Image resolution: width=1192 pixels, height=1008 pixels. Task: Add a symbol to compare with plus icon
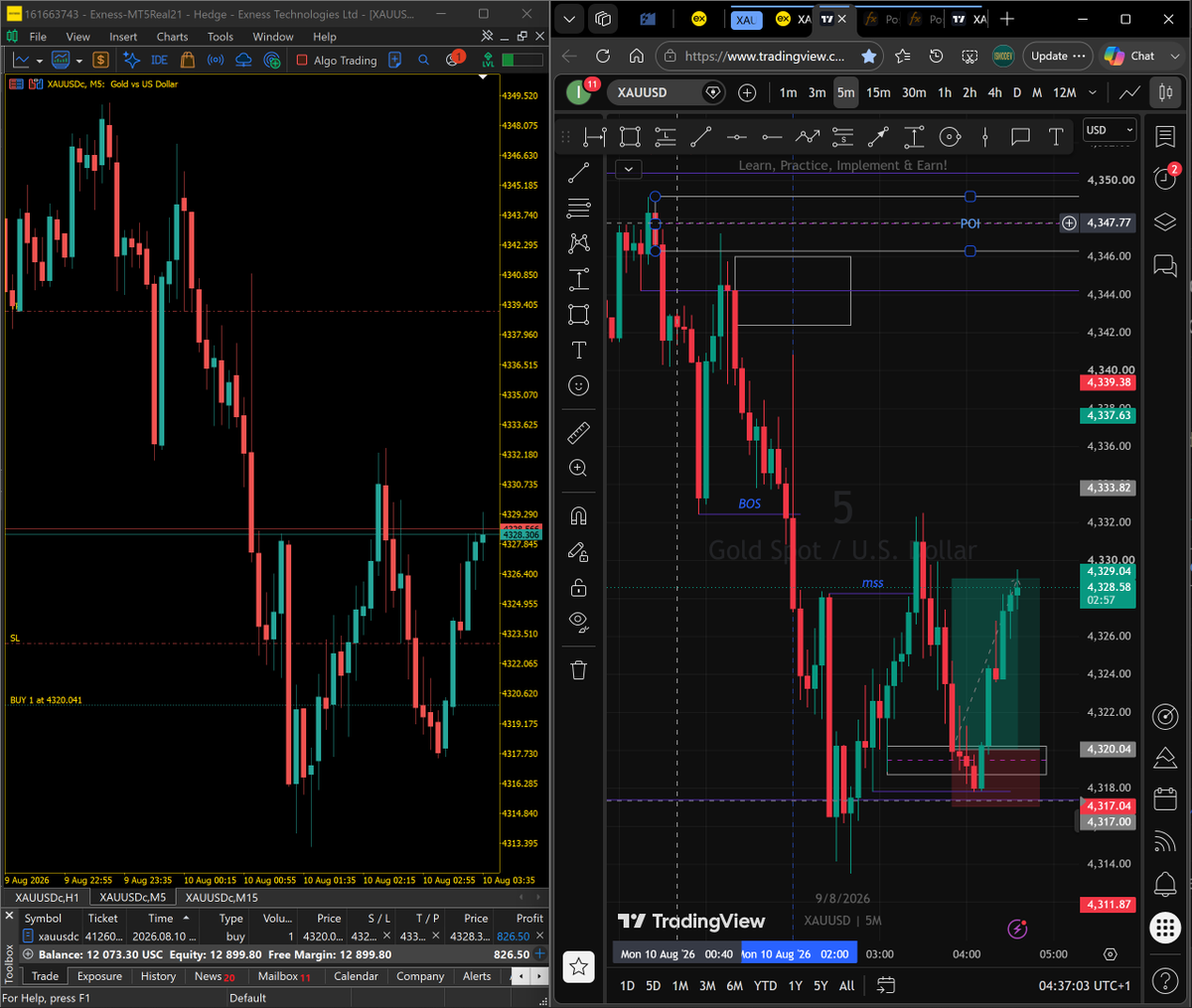point(748,92)
